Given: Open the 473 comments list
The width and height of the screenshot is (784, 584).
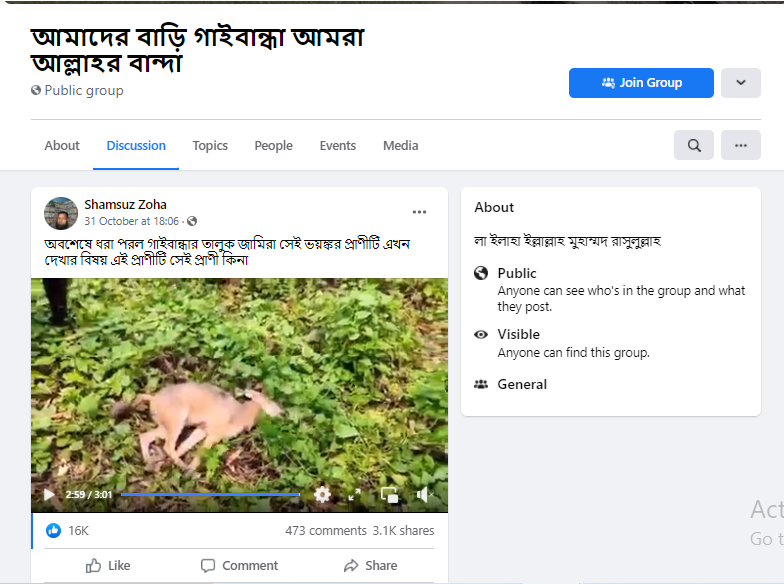Looking at the screenshot, I should [326, 530].
